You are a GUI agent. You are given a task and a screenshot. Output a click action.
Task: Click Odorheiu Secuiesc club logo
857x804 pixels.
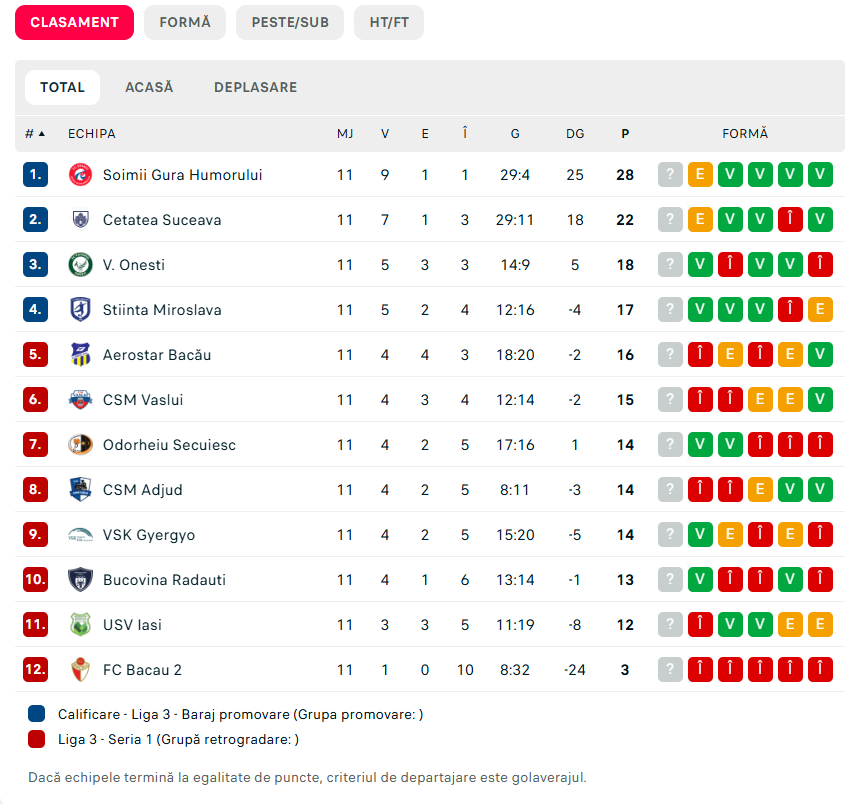point(80,445)
